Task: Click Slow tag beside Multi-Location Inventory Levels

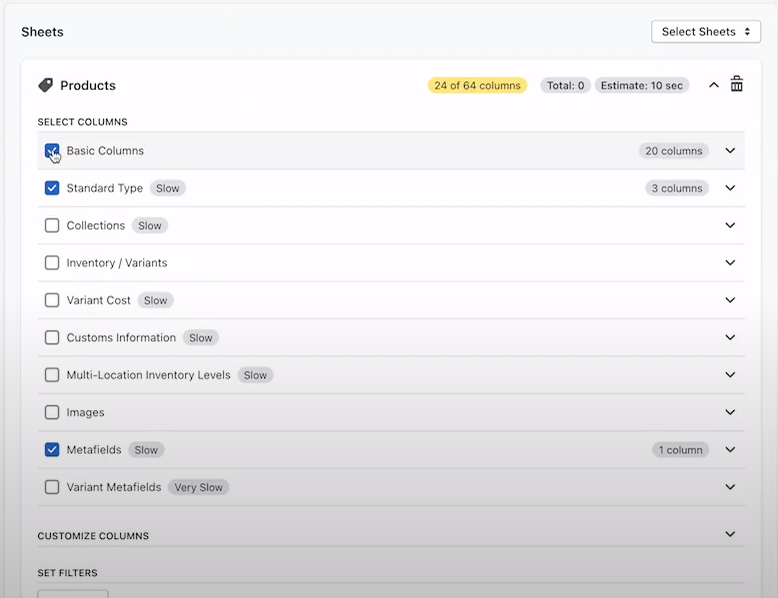Action: coord(255,375)
